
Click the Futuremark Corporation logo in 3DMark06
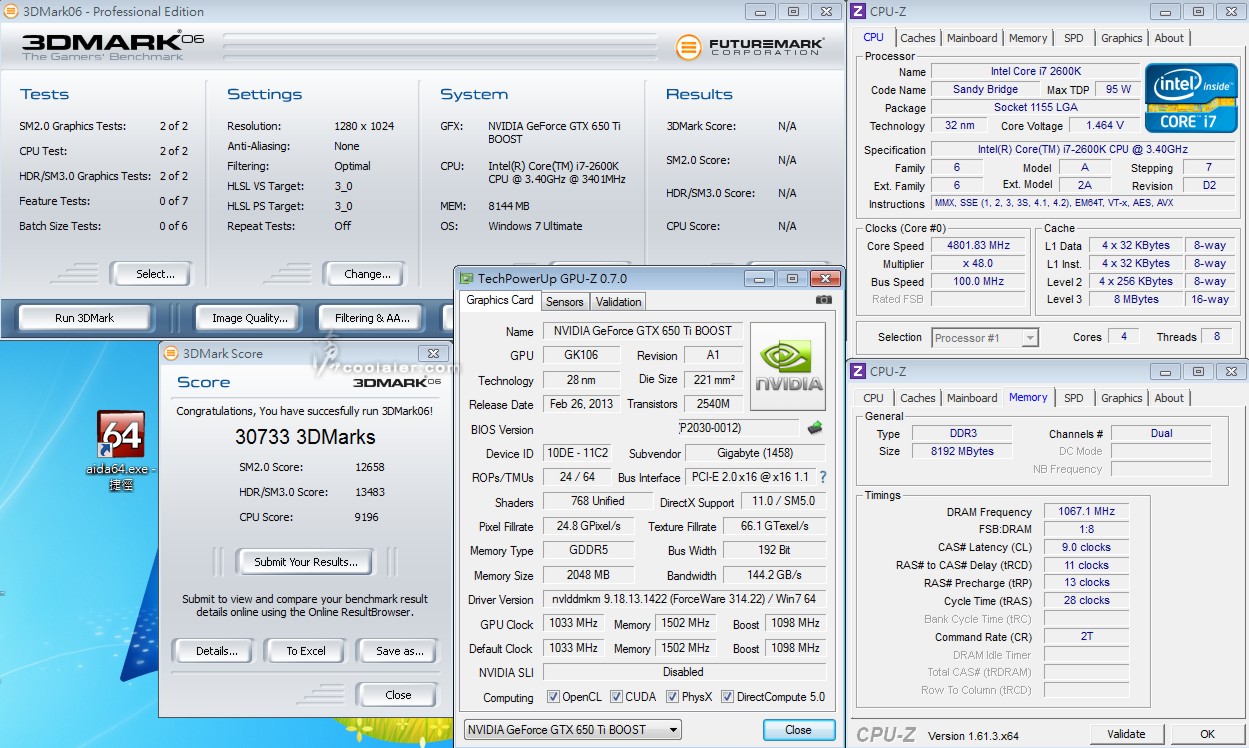coord(750,47)
